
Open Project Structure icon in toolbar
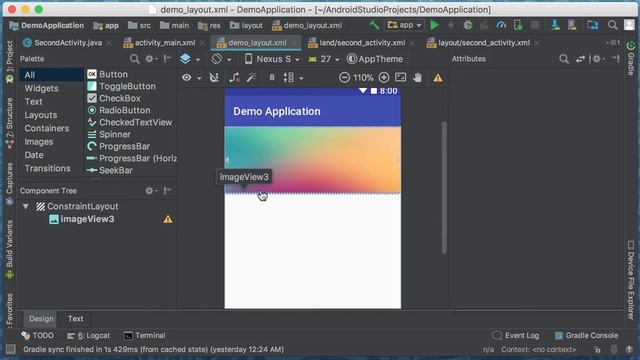coord(593,25)
